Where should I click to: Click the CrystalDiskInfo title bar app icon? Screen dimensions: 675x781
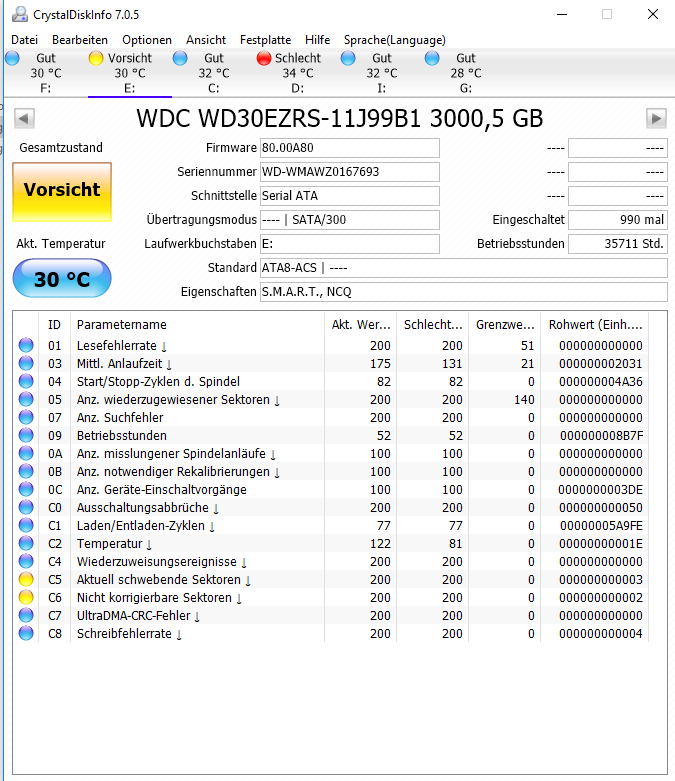pyautogui.click(x=19, y=14)
